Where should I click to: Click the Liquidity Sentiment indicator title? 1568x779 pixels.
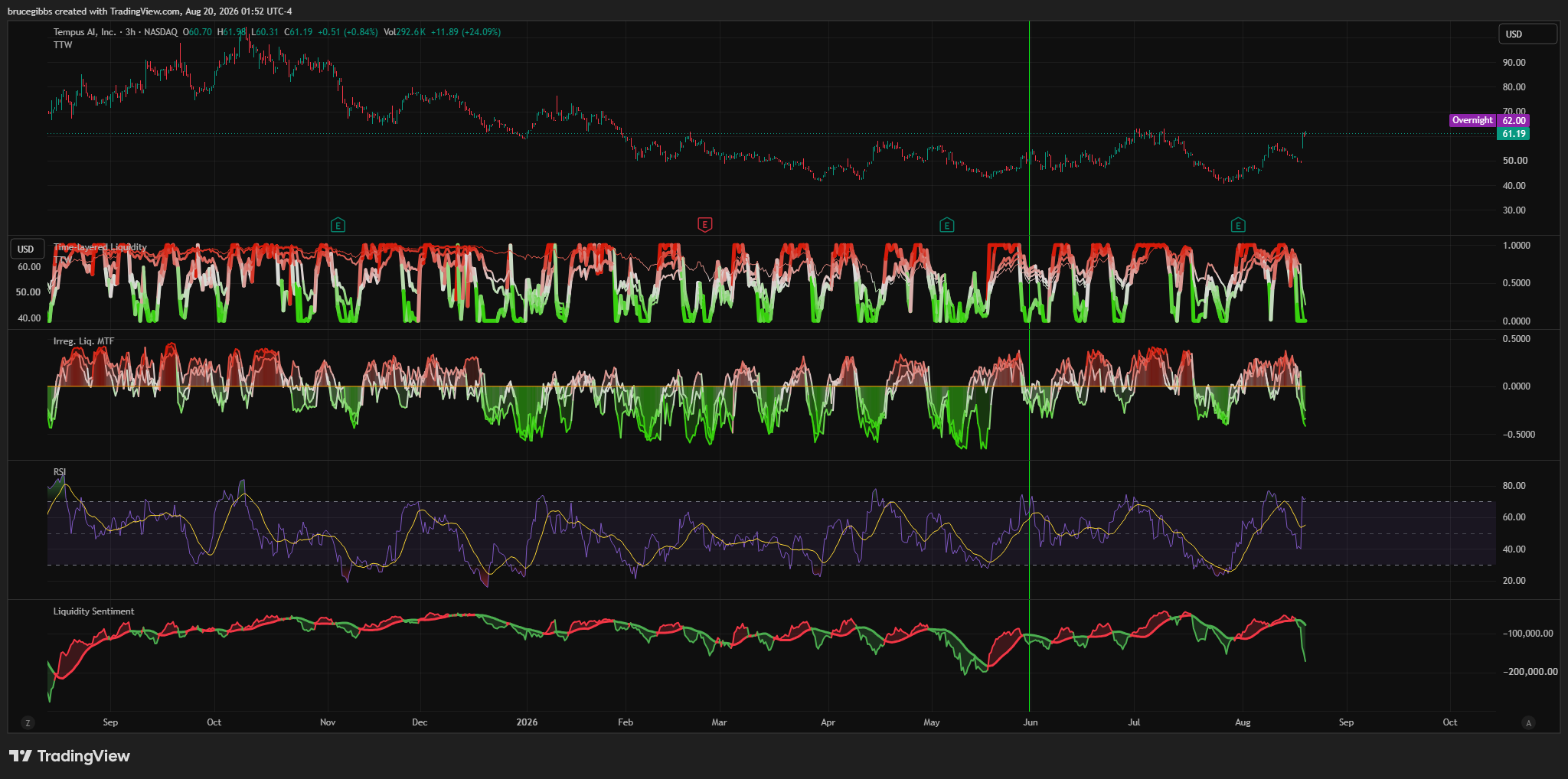pyautogui.click(x=93, y=611)
